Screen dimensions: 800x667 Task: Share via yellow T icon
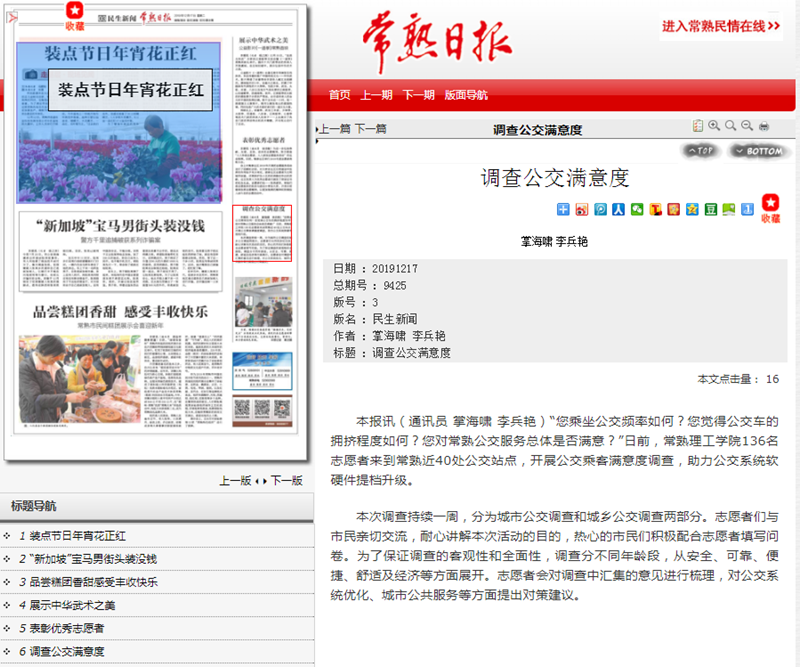[656, 209]
